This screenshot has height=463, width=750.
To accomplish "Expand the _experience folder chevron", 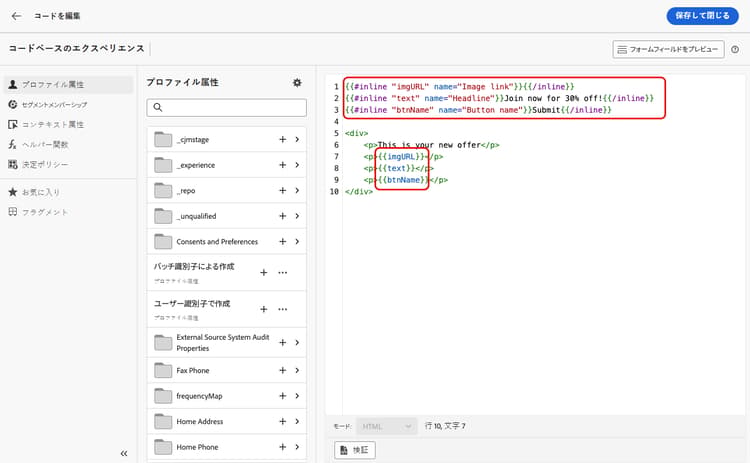I will [x=297, y=165].
